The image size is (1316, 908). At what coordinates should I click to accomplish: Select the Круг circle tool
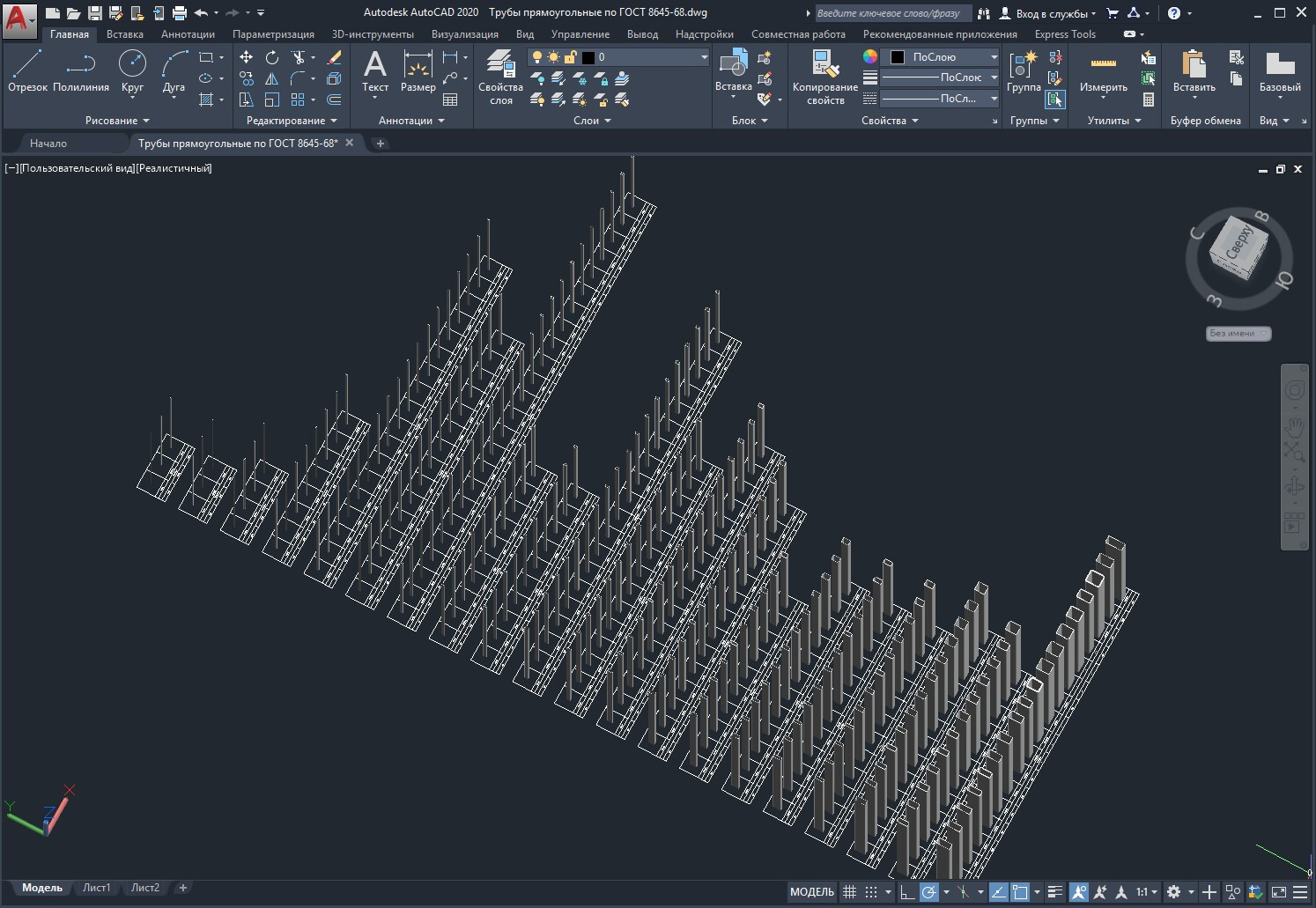132,71
